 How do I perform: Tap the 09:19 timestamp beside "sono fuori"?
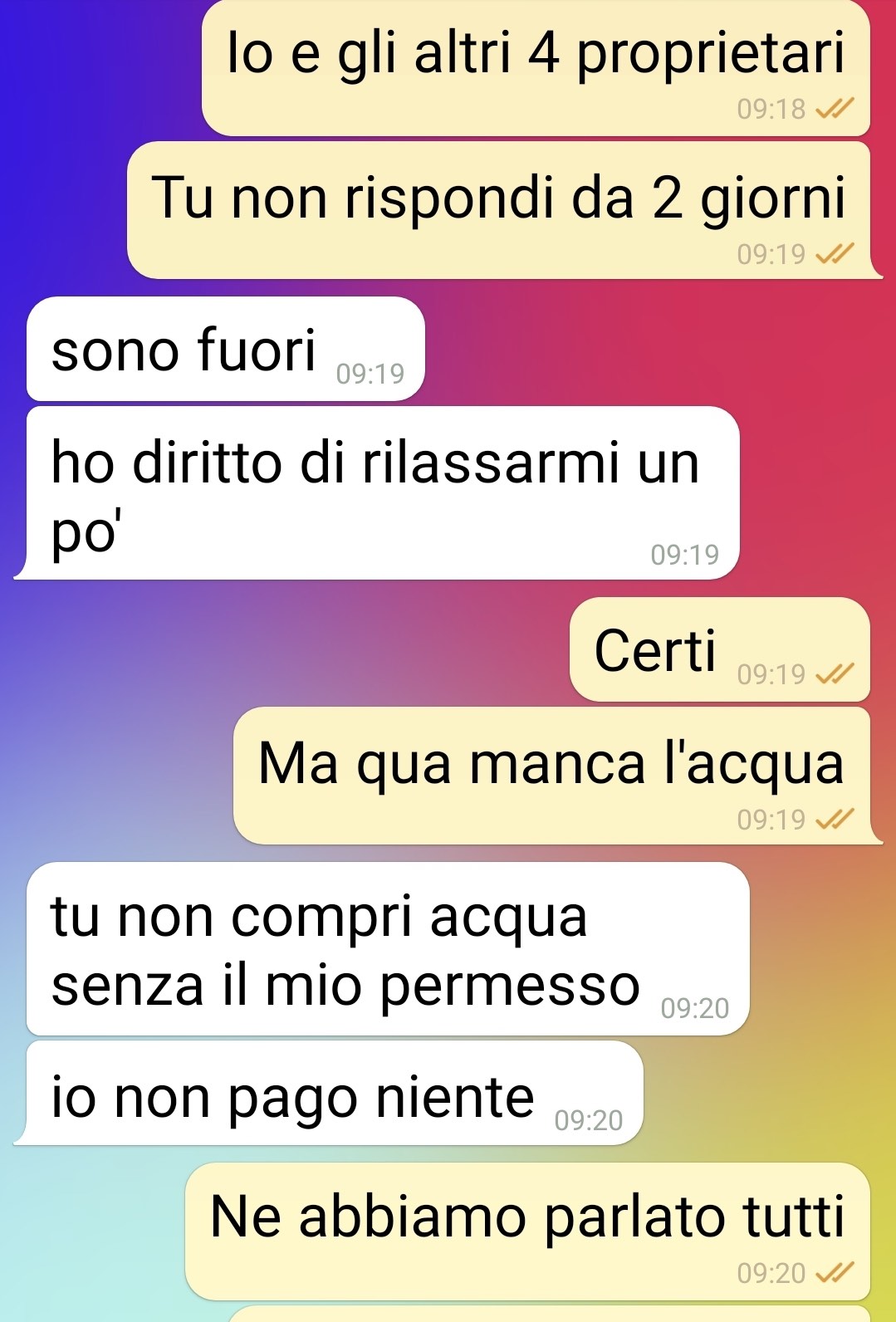(370, 374)
